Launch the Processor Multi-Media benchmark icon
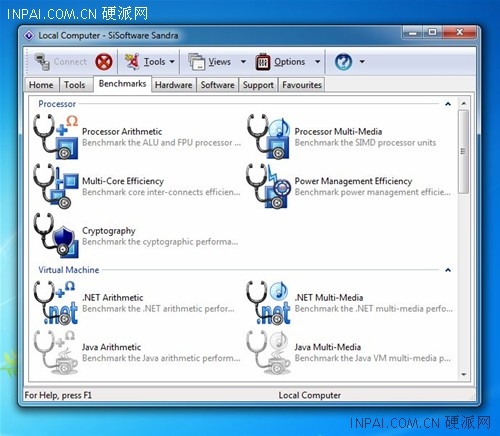The image size is (500, 436). tap(268, 137)
